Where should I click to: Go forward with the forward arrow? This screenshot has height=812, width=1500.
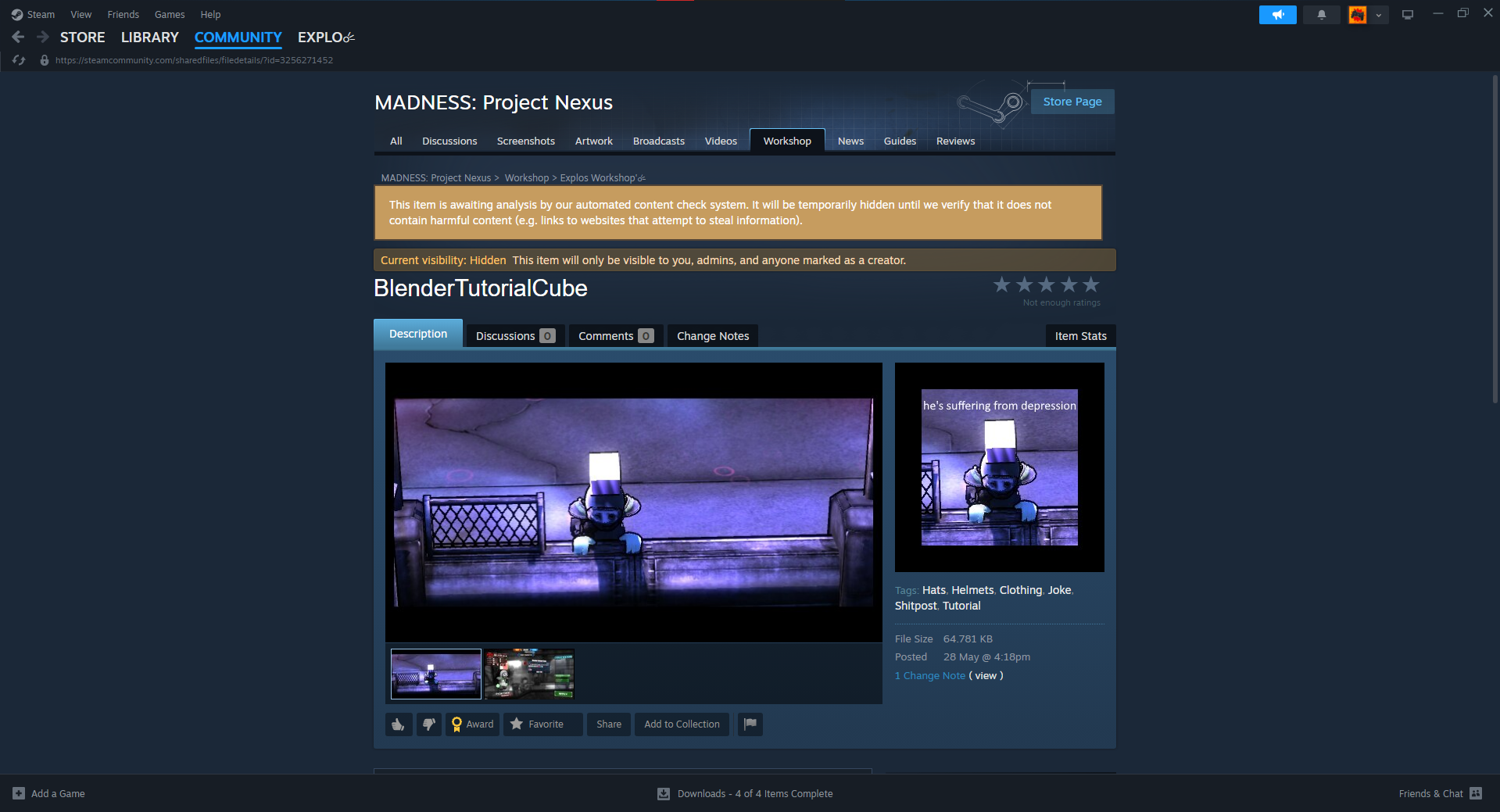coord(43,37)
